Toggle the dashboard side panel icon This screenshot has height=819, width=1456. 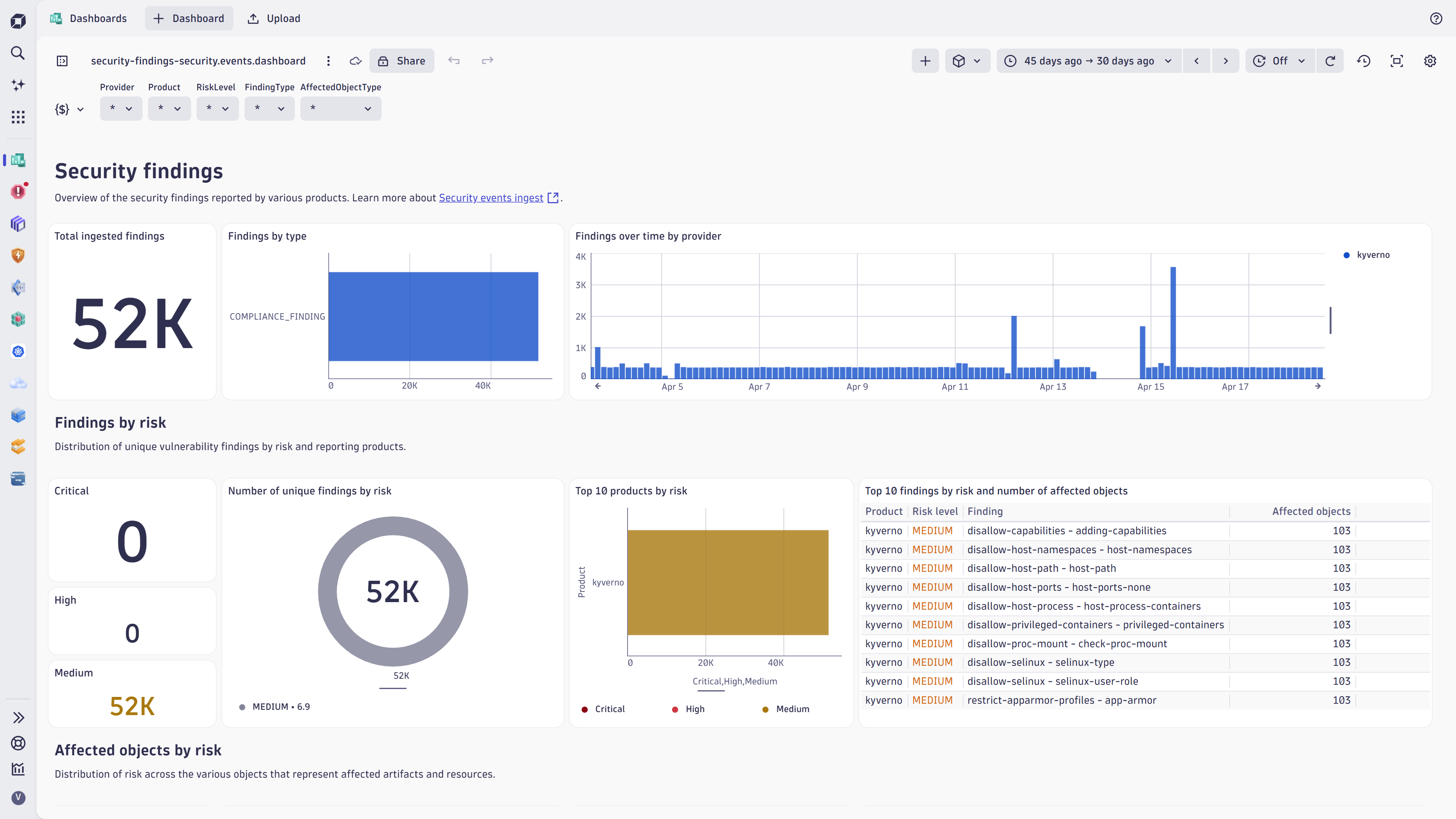(62, 61)
